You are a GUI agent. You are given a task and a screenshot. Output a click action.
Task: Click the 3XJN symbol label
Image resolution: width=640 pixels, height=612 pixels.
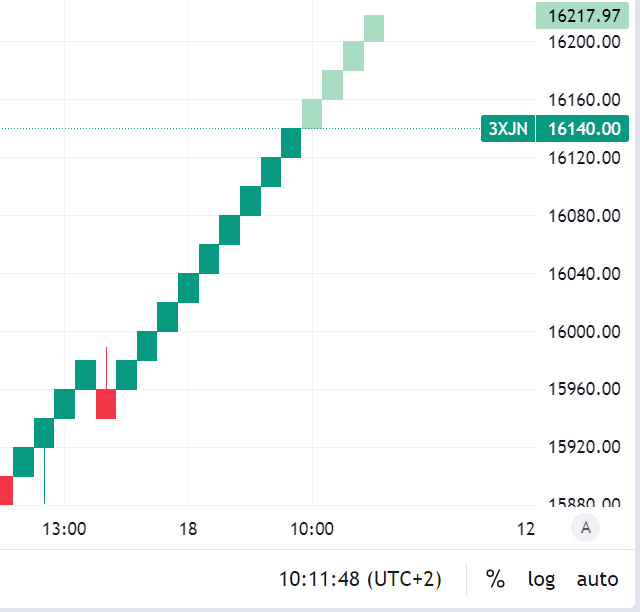tap(507, 129)
